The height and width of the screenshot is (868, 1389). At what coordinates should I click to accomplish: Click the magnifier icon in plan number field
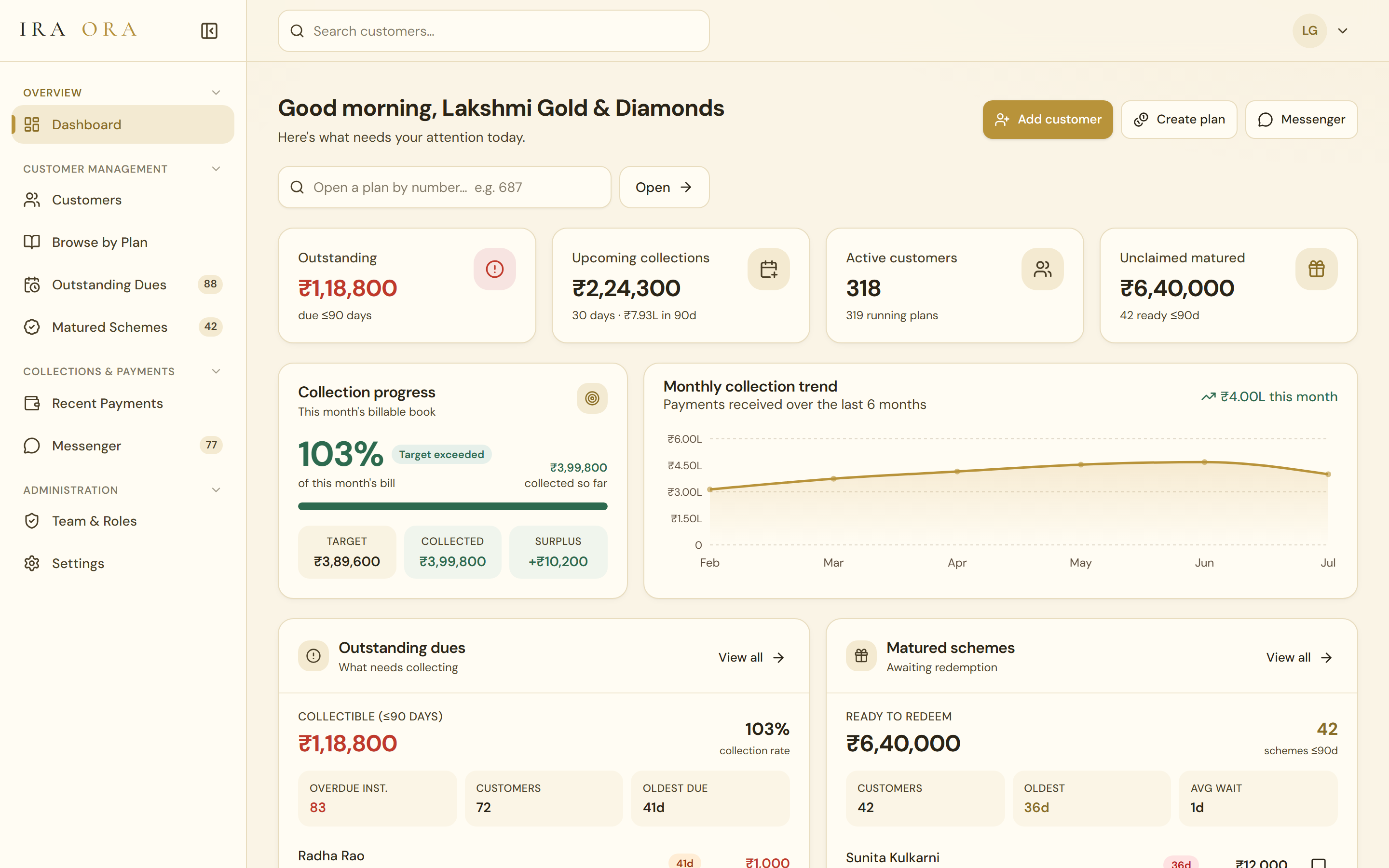point(297,187)
